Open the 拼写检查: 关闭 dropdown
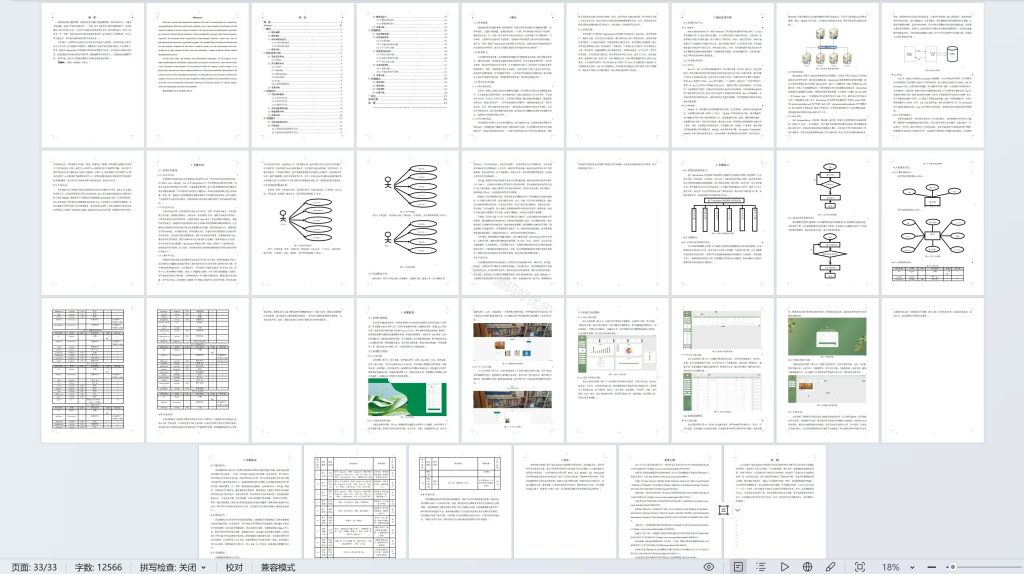The image size is (1024, 574). [172, 567]
